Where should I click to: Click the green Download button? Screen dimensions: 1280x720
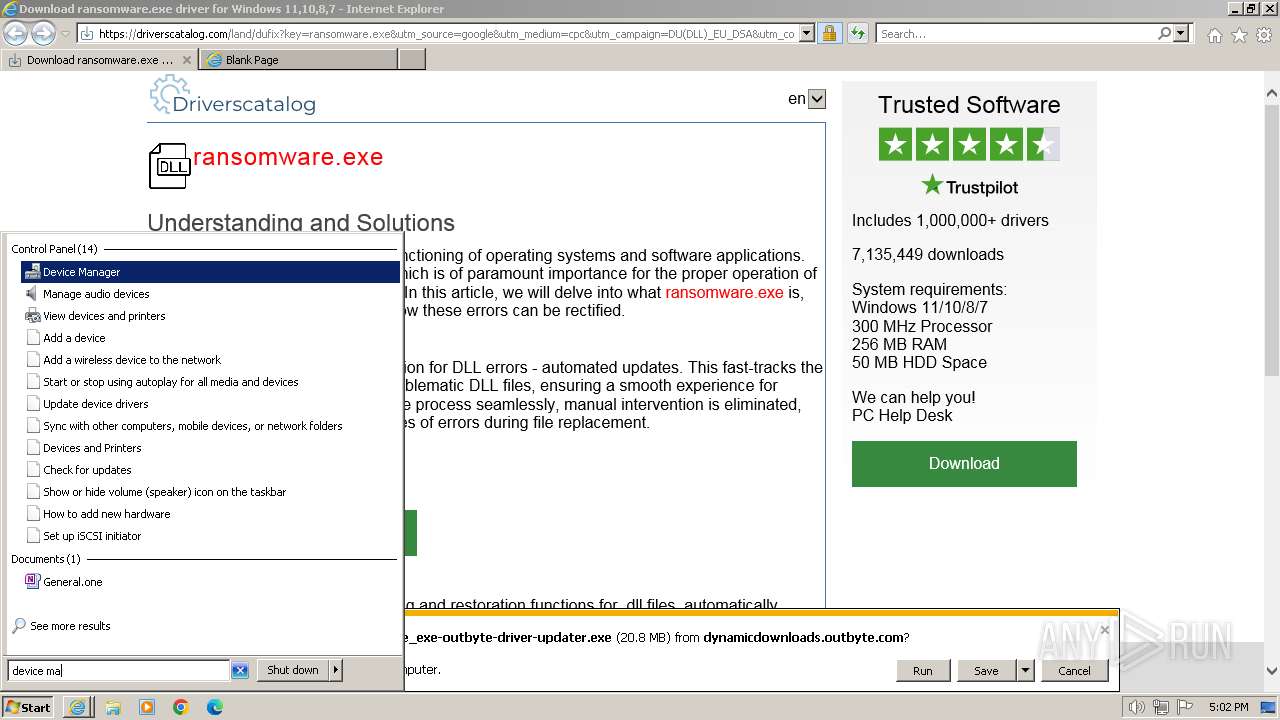[x=964, y=464]
